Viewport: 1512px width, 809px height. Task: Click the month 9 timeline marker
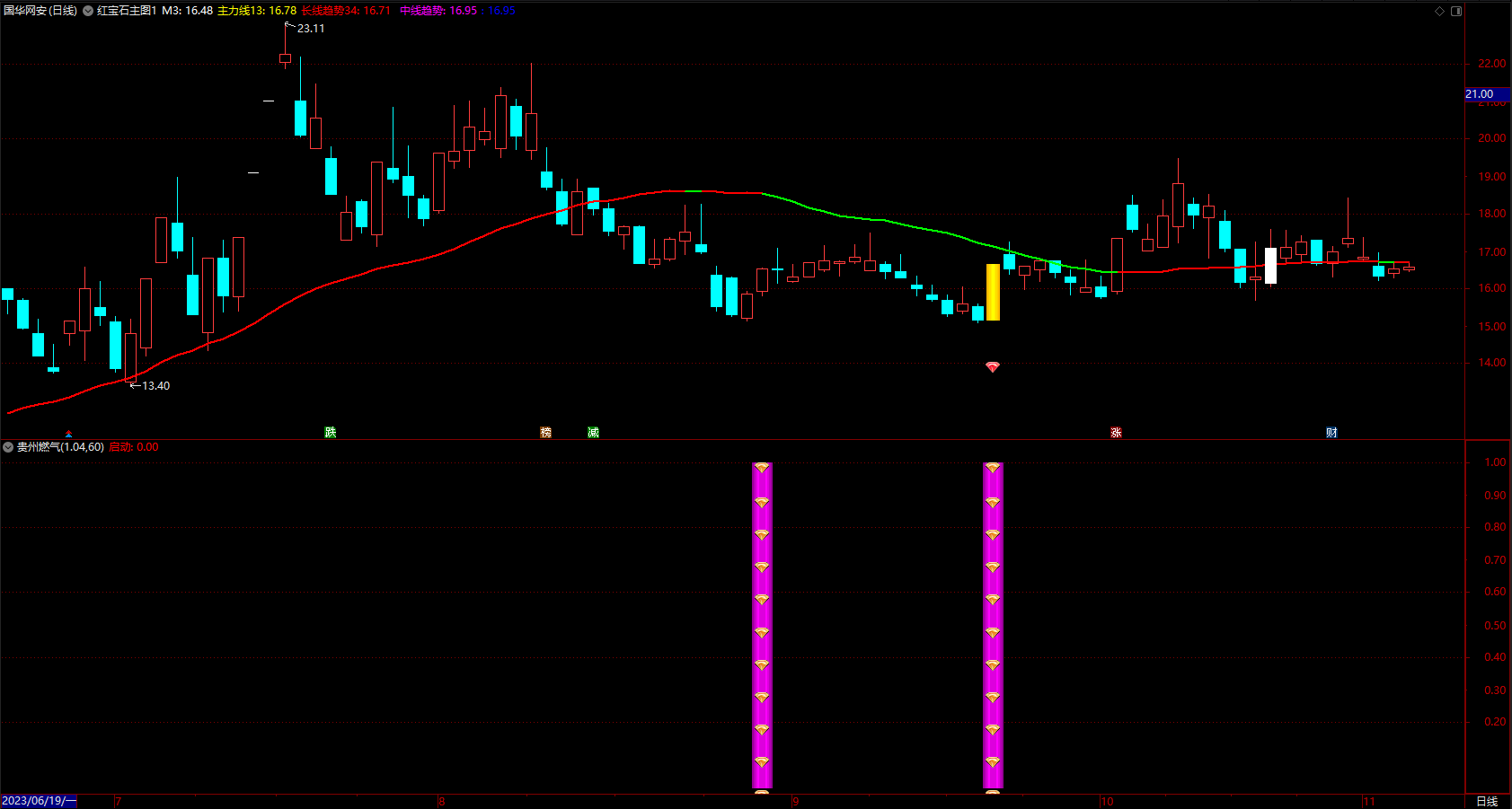coord(795,801)
